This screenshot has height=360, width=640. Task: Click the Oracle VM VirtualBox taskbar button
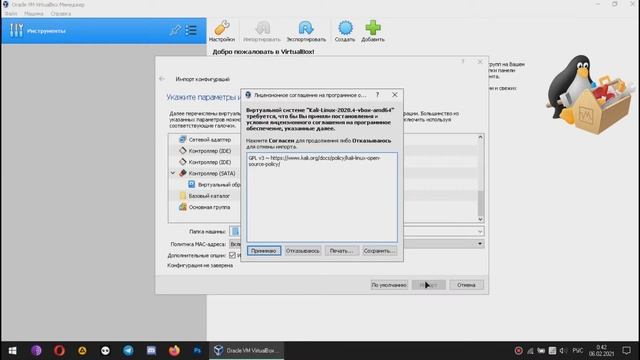247,351
